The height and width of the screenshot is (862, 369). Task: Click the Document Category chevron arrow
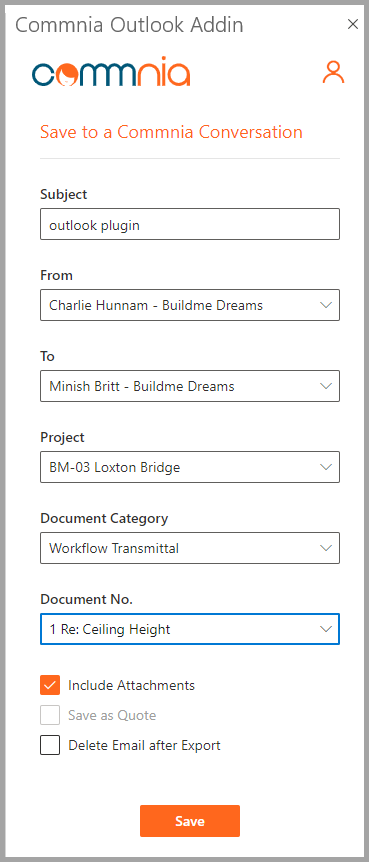326,548
